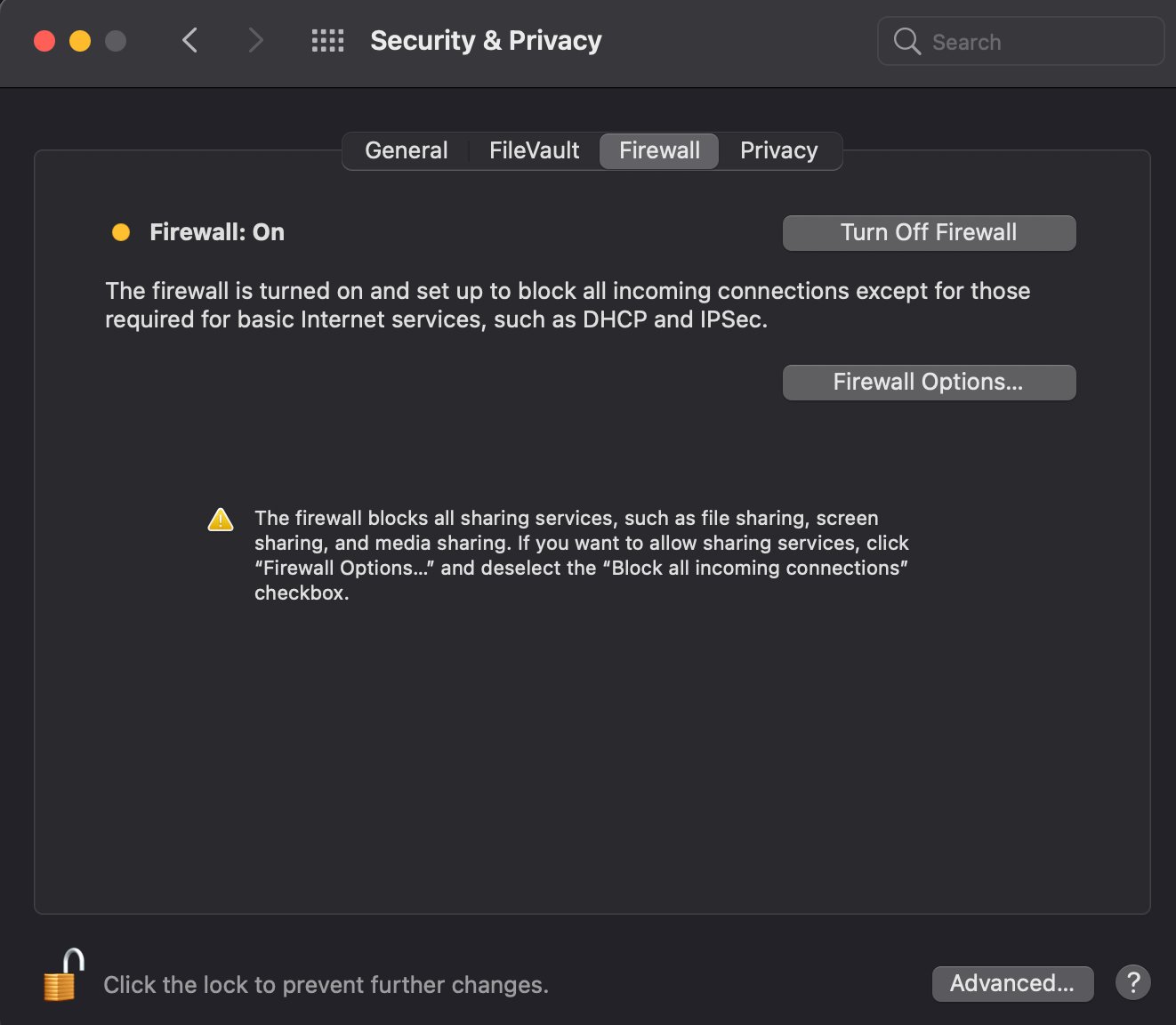Click the Advanced button

coord(1012,983)
